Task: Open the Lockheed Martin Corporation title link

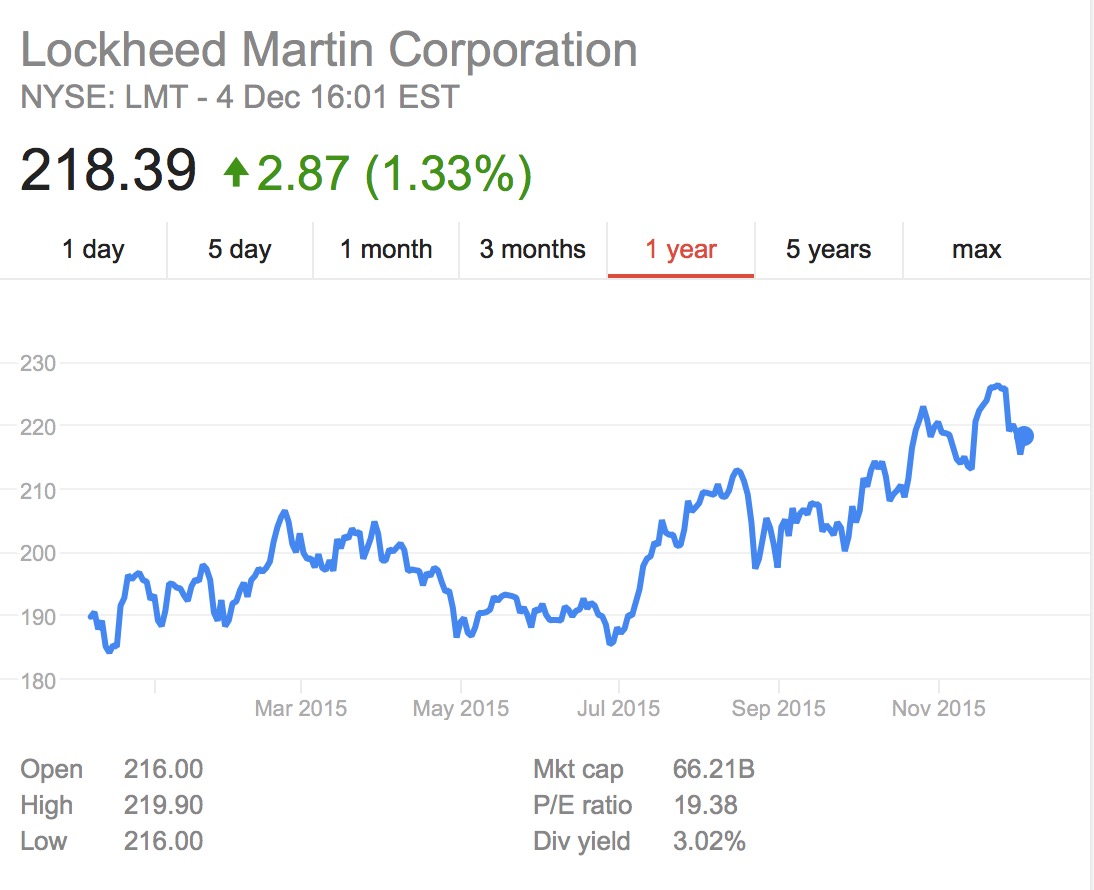Action: tap(329, 50)
